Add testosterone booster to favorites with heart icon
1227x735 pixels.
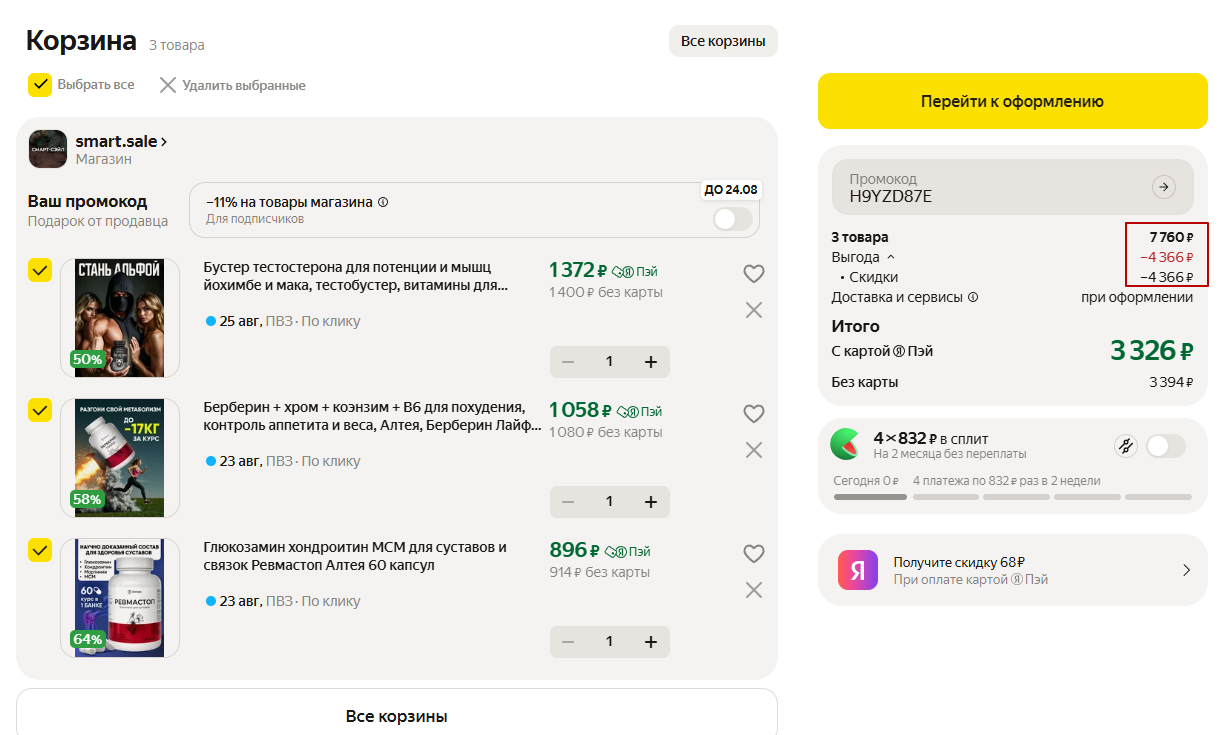[754, 274]
